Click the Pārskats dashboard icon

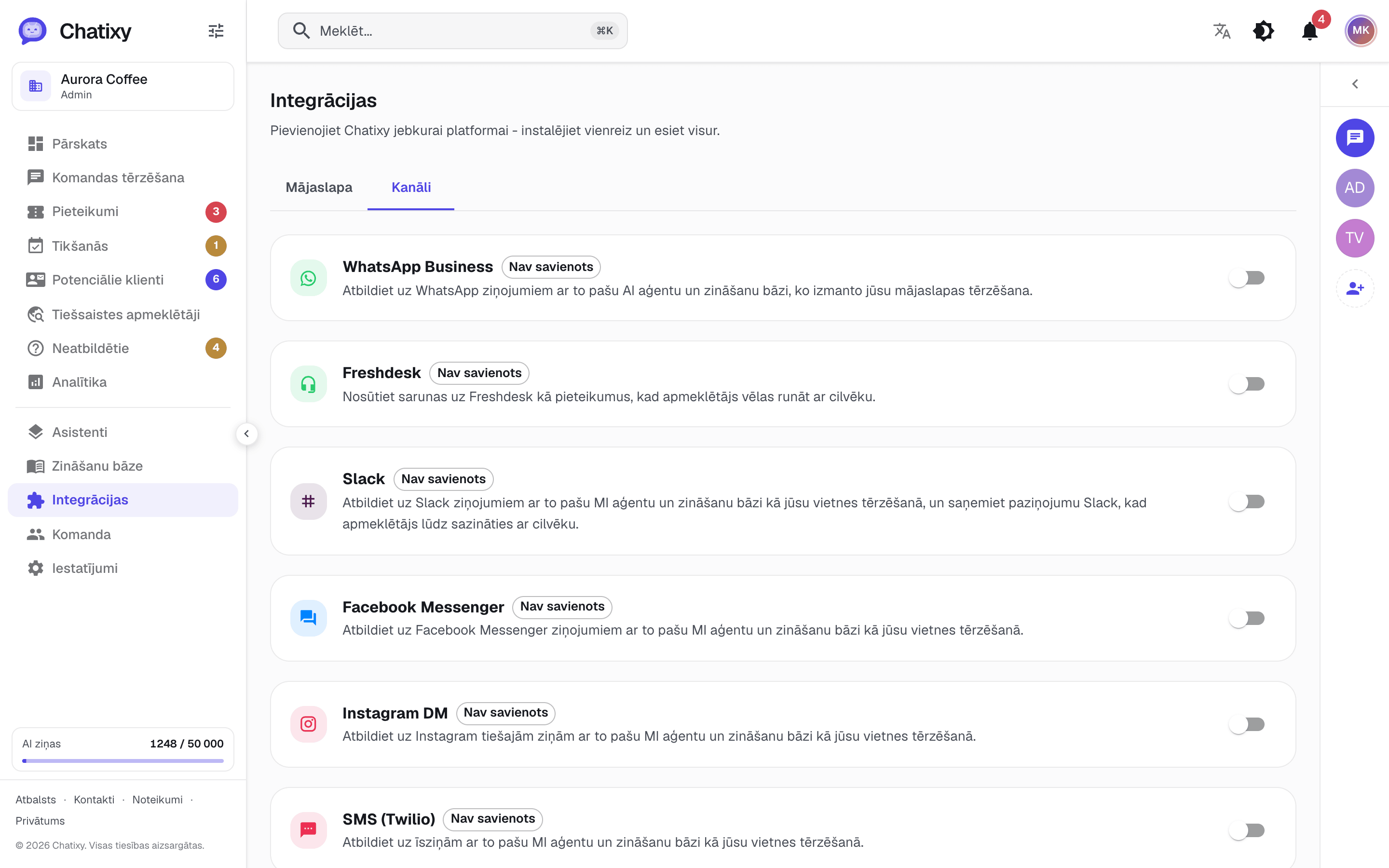click(36, 144)
